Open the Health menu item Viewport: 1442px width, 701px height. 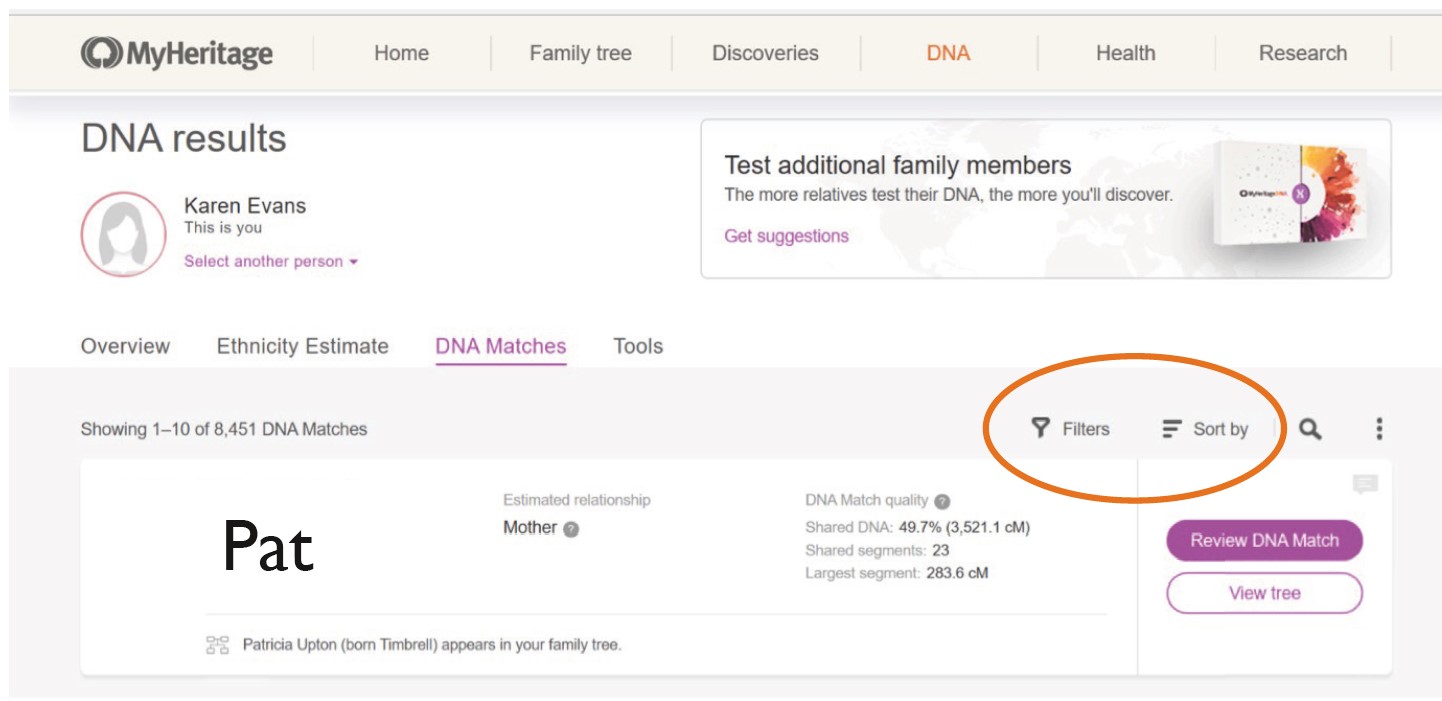(1125, 53)
